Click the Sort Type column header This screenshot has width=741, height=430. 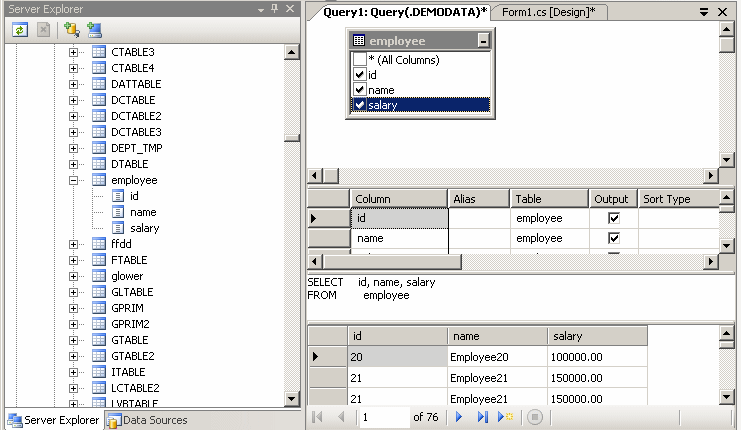(x=667, y=199)
